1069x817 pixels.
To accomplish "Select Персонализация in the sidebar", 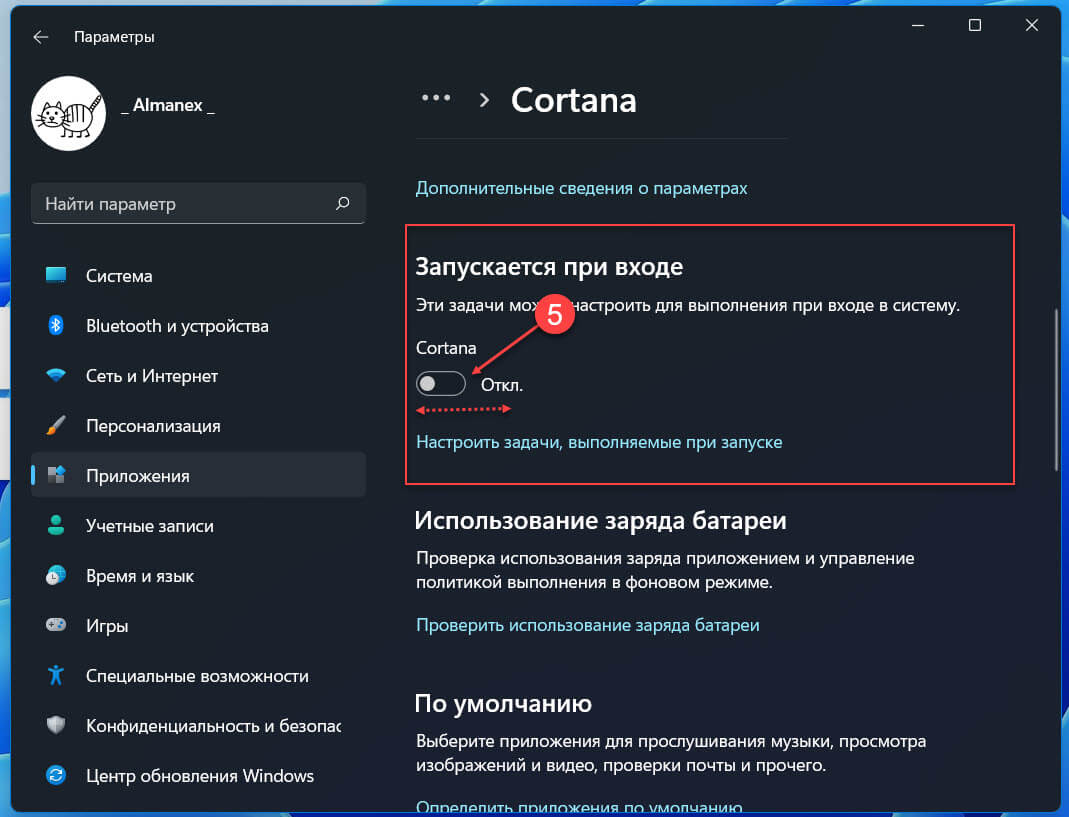I will click(198, 425).
